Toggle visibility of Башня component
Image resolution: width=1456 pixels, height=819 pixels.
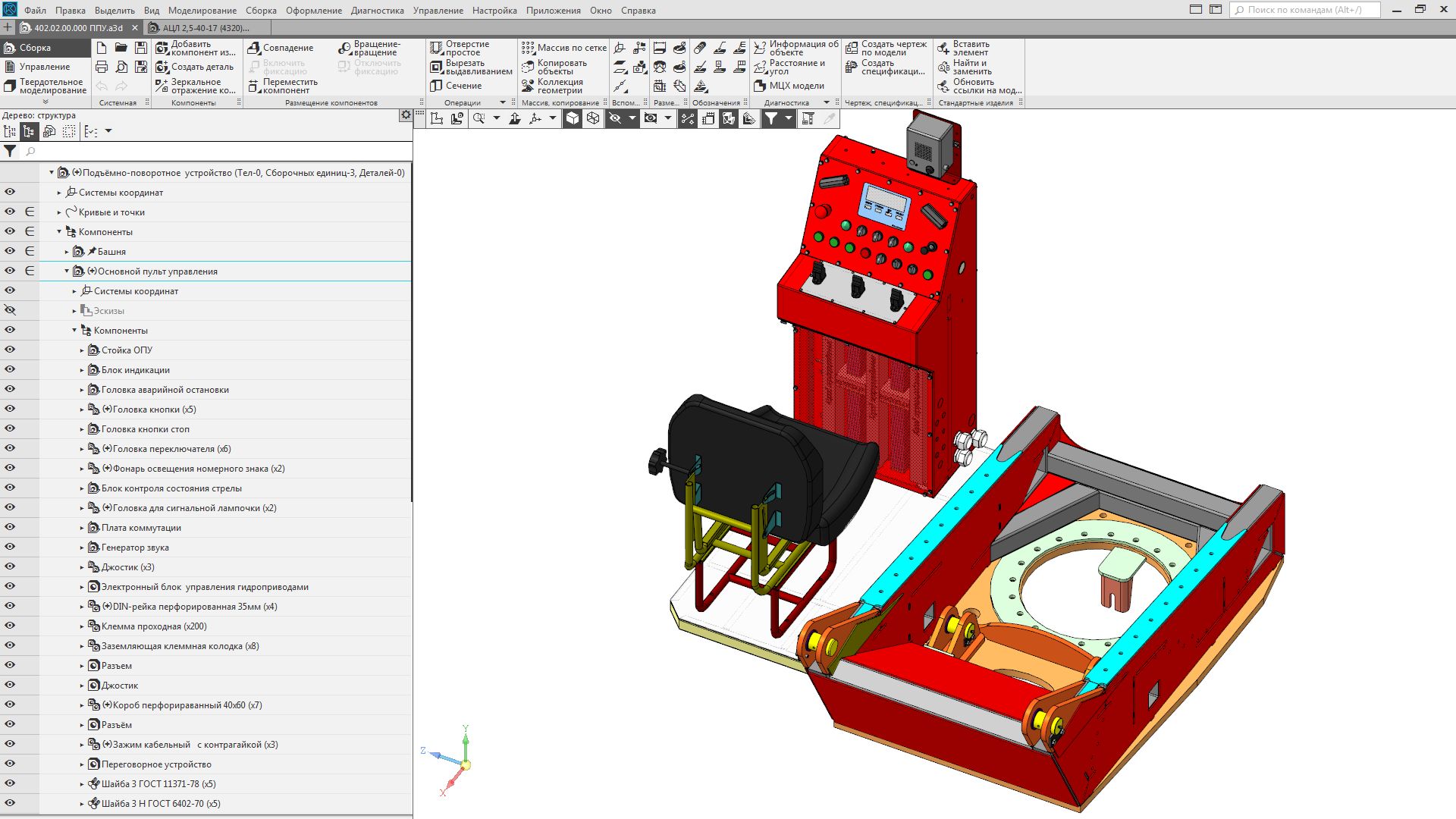point(10,251)
